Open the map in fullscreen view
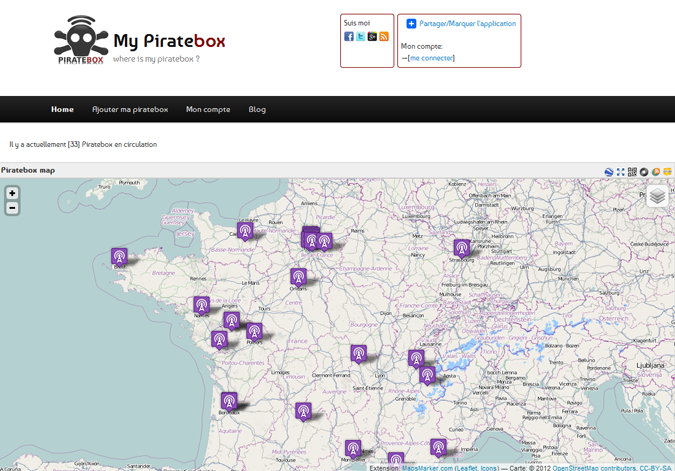The image size is (675, 471). coord(621,172)
